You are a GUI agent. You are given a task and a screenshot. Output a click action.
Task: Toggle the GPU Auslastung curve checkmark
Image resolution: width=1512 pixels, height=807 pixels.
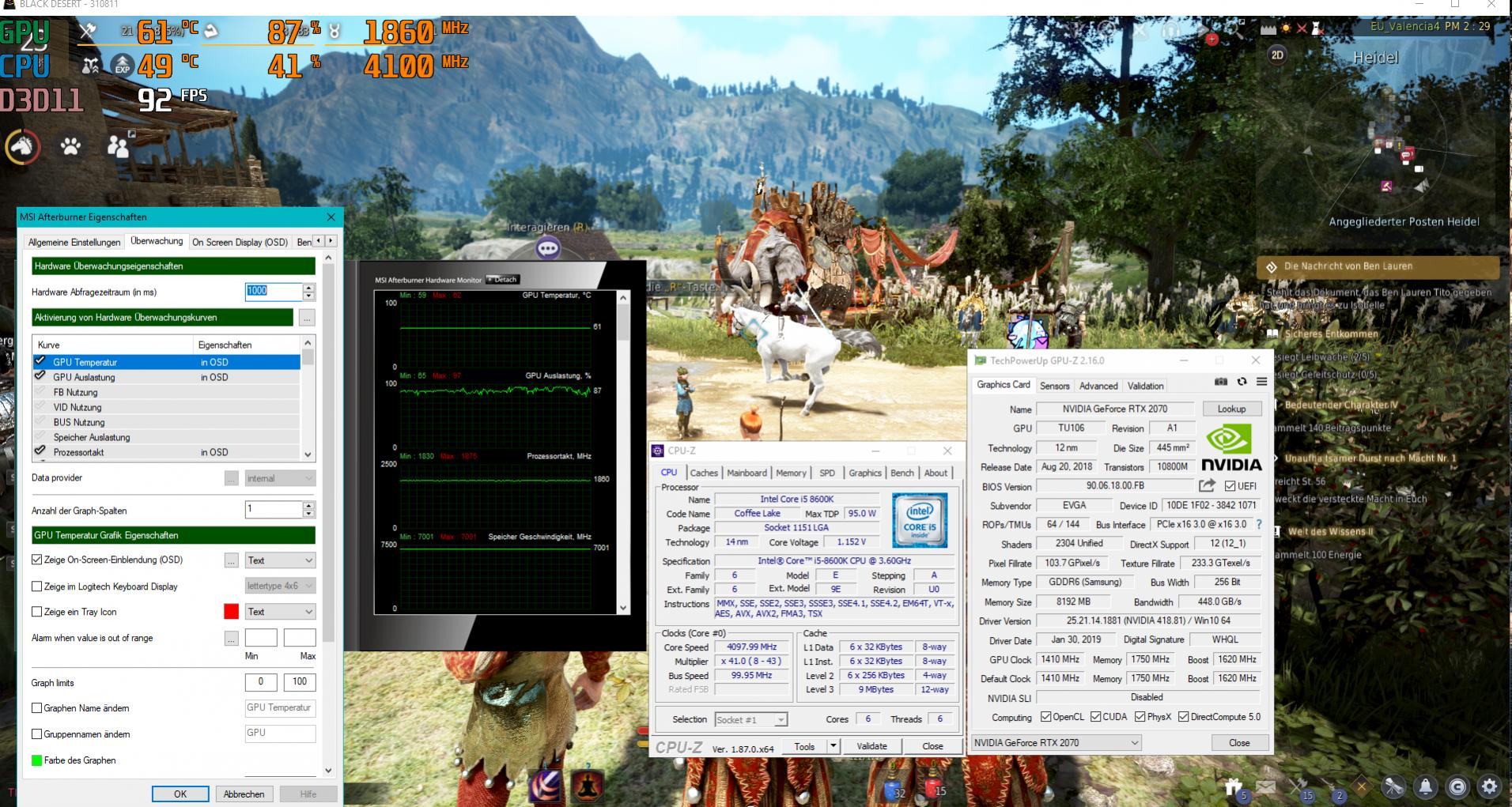click(40, 376)
